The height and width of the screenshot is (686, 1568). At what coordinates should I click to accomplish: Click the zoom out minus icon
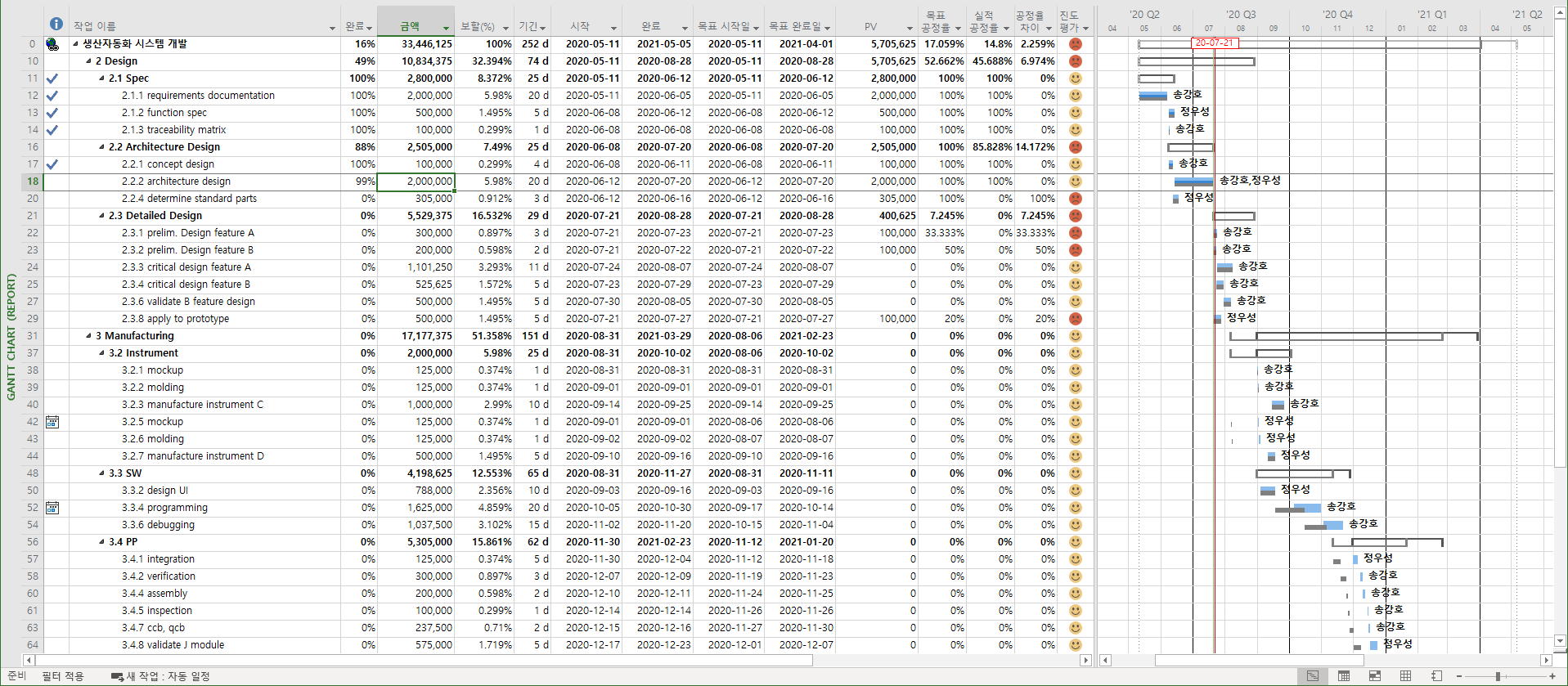[x=1461, y=676]
